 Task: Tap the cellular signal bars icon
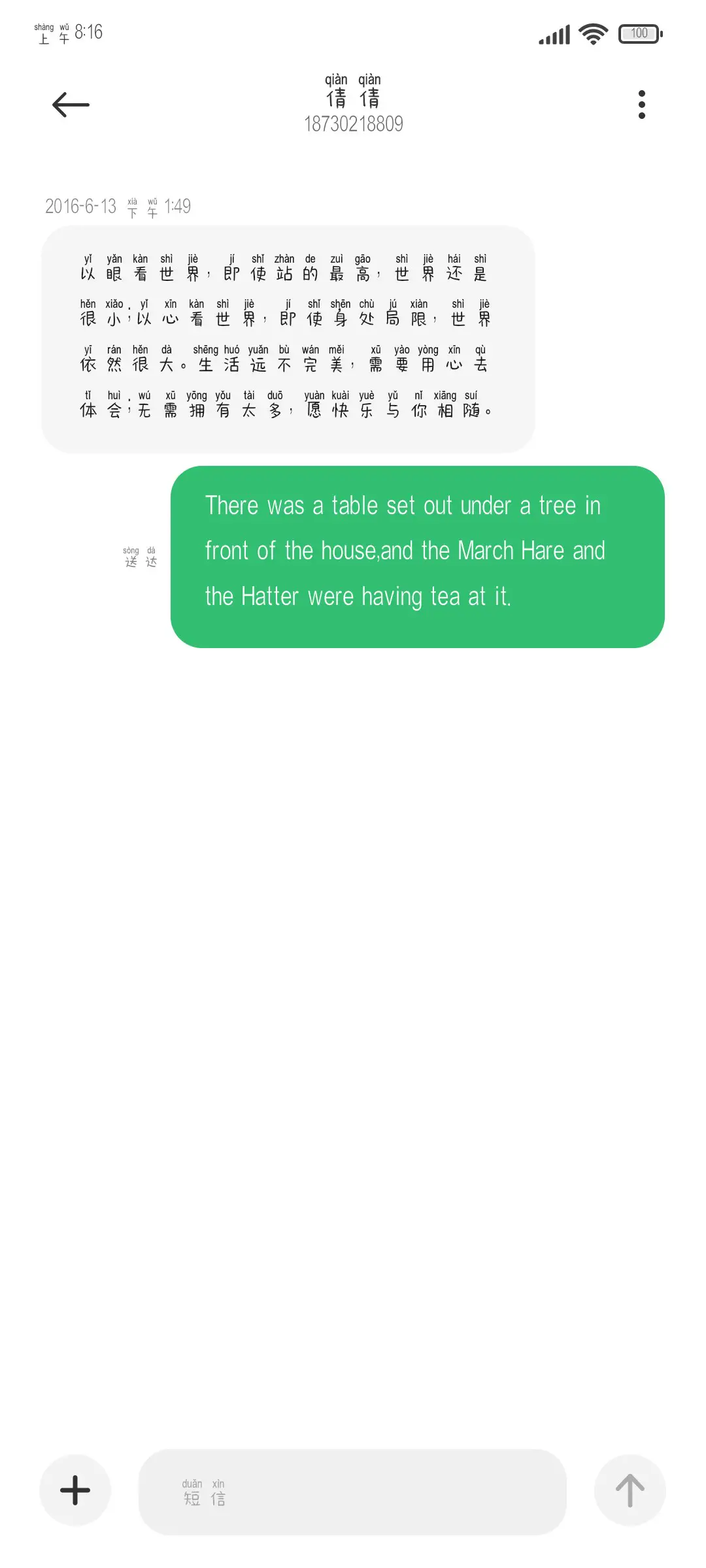tap(554, 34)
